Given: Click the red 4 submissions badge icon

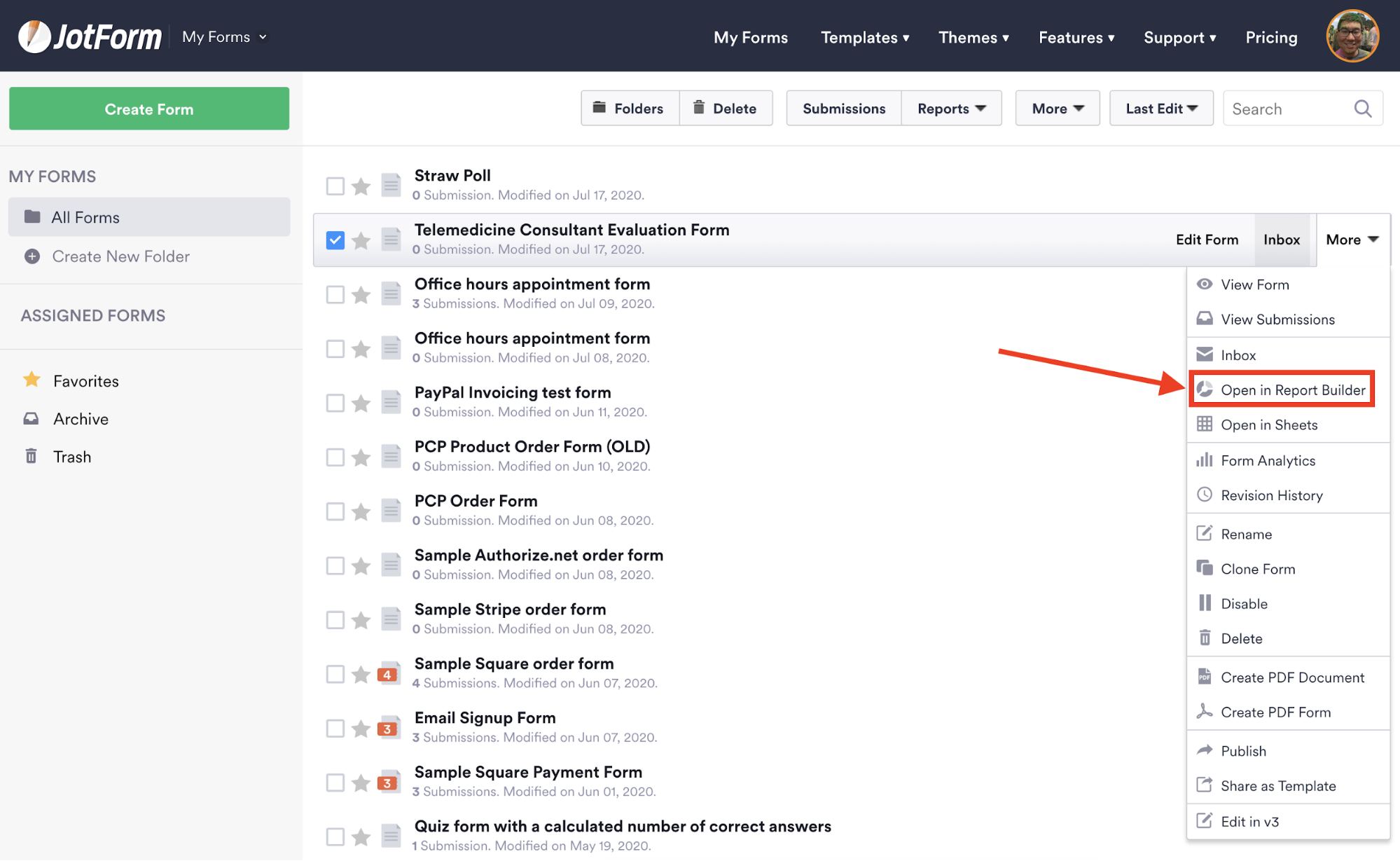Looking at the screenshot, I should coord(387,675).
